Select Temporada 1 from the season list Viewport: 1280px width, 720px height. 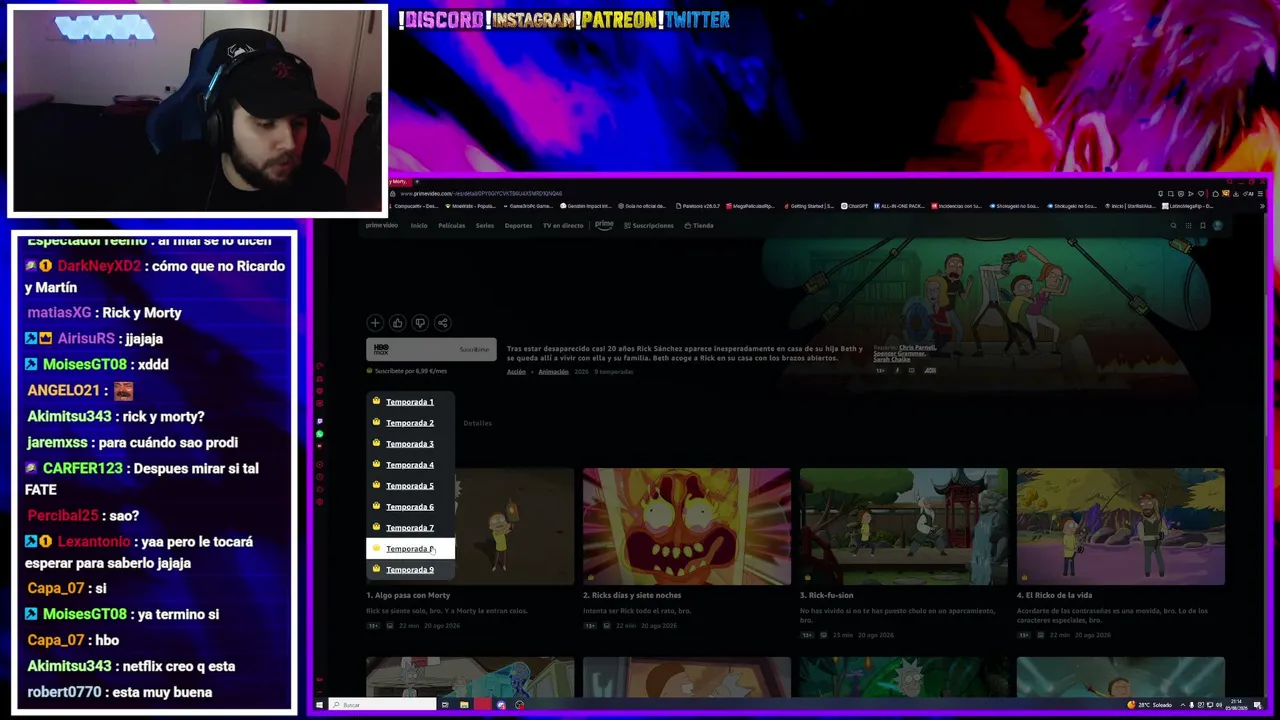pyautogui.click(x=410, y=402)
